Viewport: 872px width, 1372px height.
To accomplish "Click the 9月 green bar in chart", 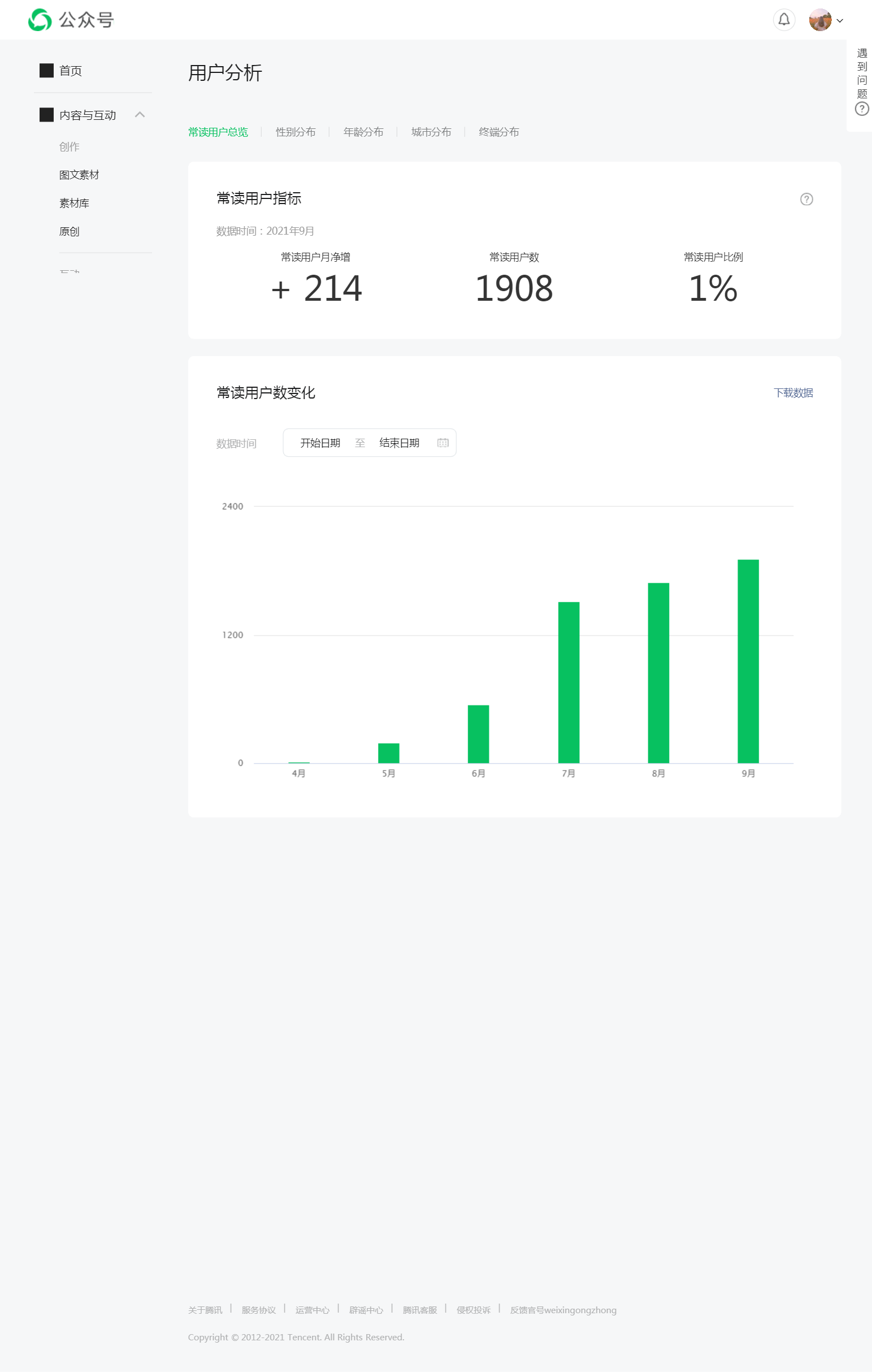I will click(x=748, y=661).
